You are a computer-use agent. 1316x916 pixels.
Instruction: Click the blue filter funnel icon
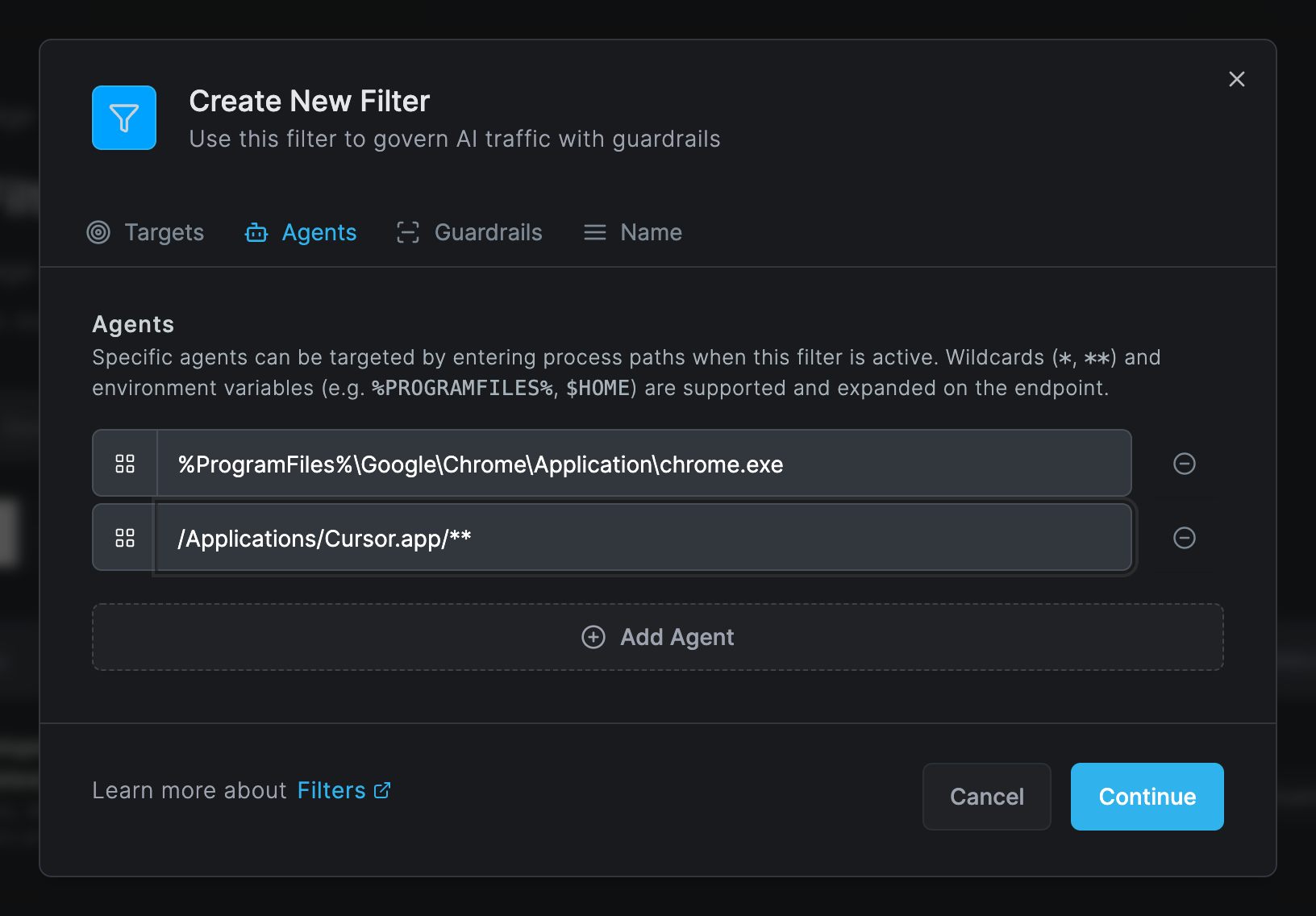[124, 118]
